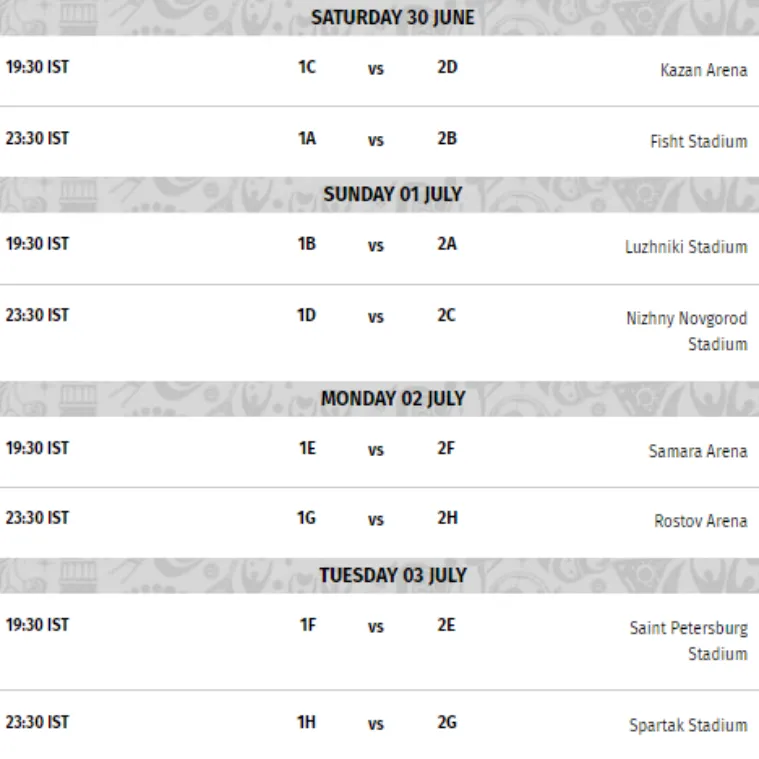Open the Rostov Arena venue link

(700, 521)
